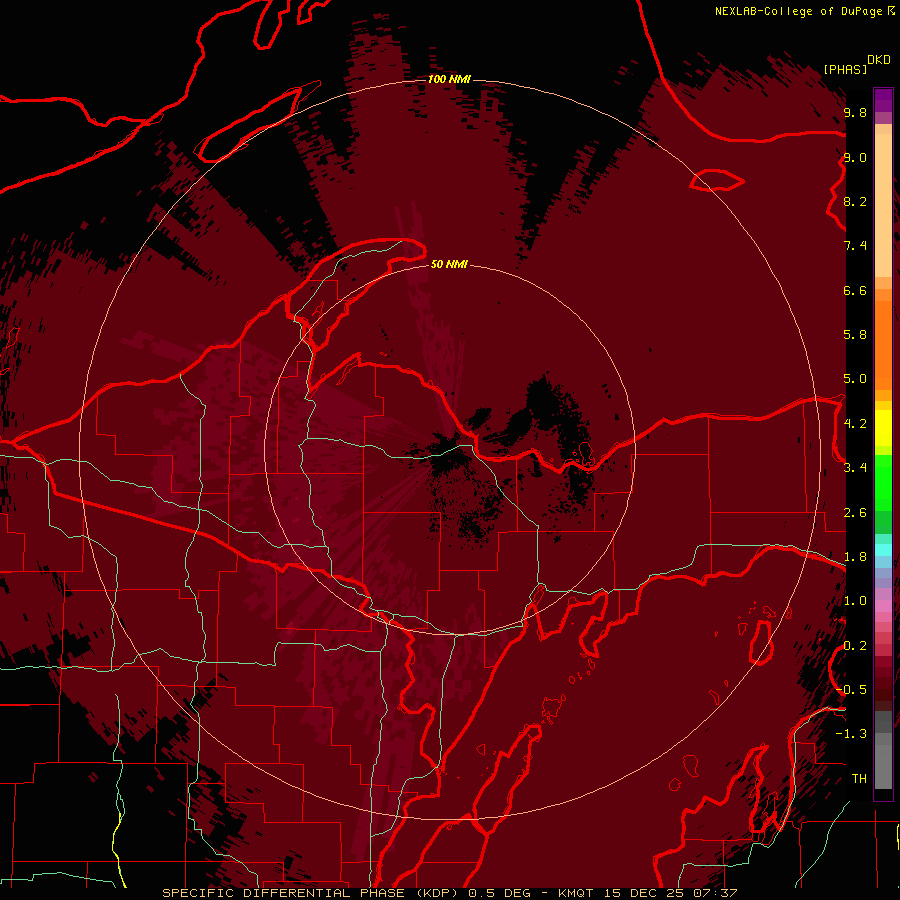Screen dimensions: 900x900
Task: Click the 8.2 value on the color scale
Action: tap(855, 201)
